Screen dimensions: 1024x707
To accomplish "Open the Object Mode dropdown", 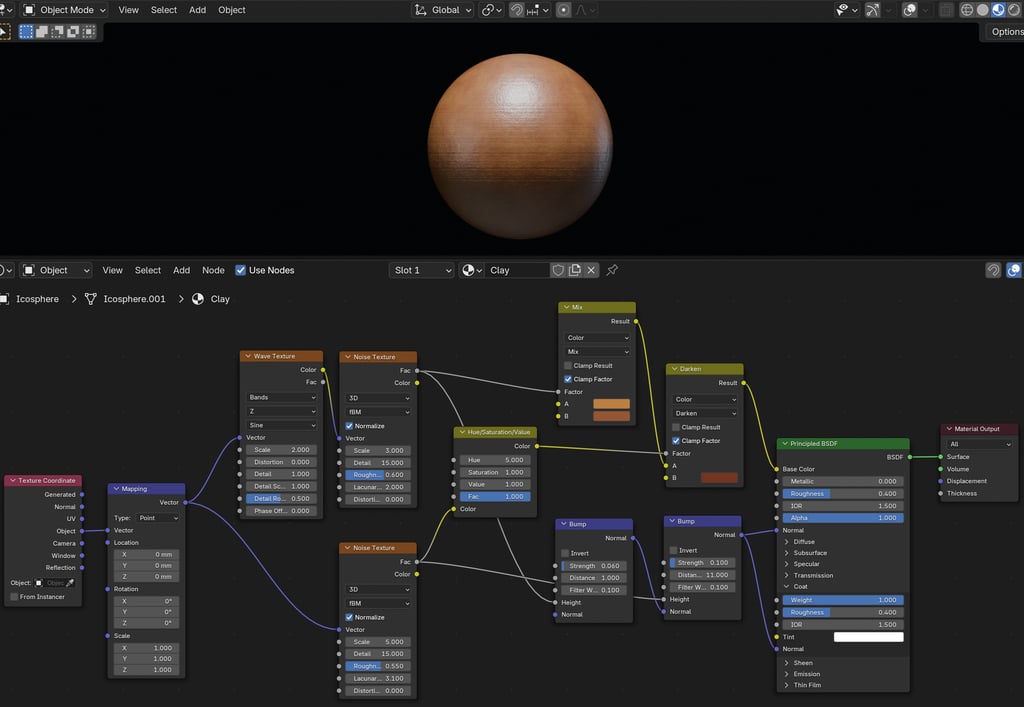I will (x=65, y=10).
